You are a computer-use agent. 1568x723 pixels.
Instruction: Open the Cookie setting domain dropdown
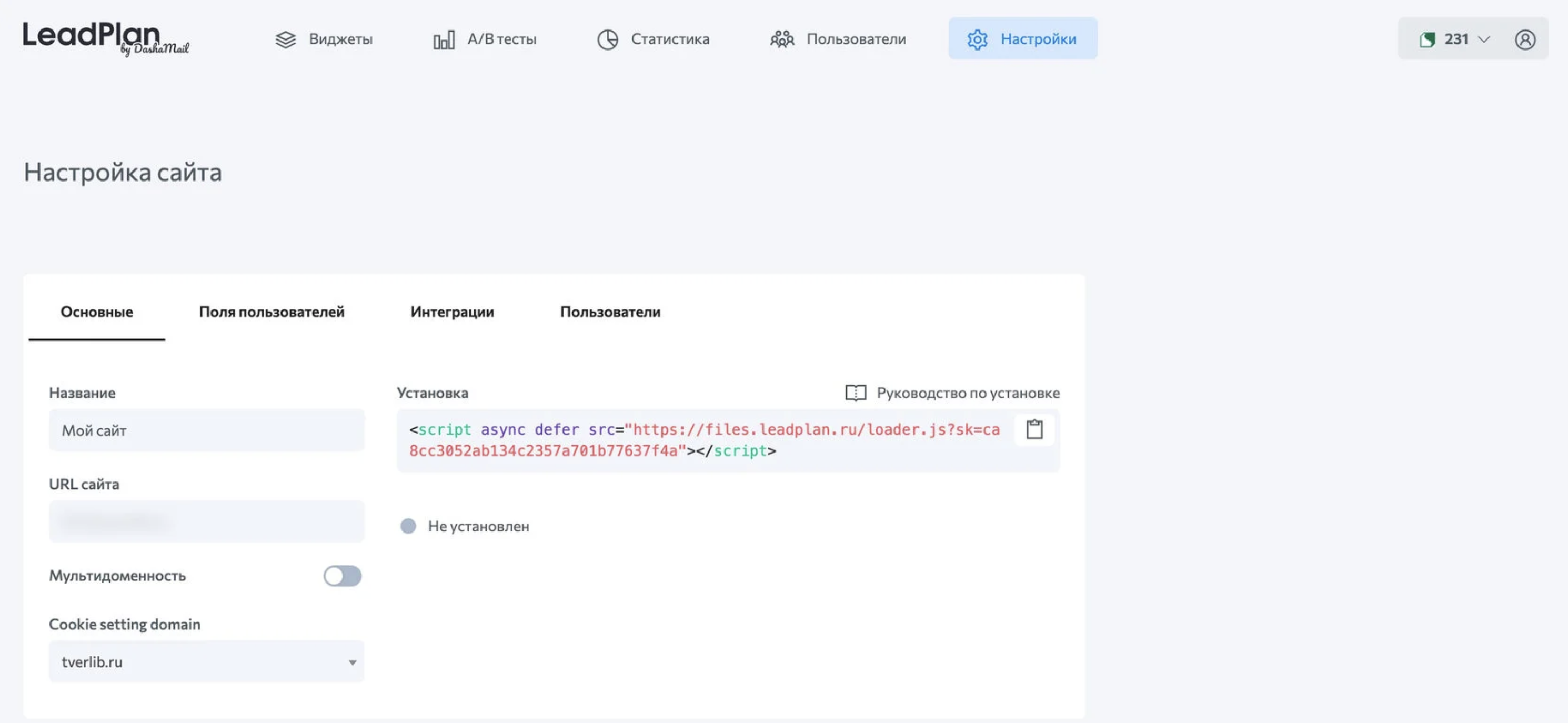(x=206, y=661)
